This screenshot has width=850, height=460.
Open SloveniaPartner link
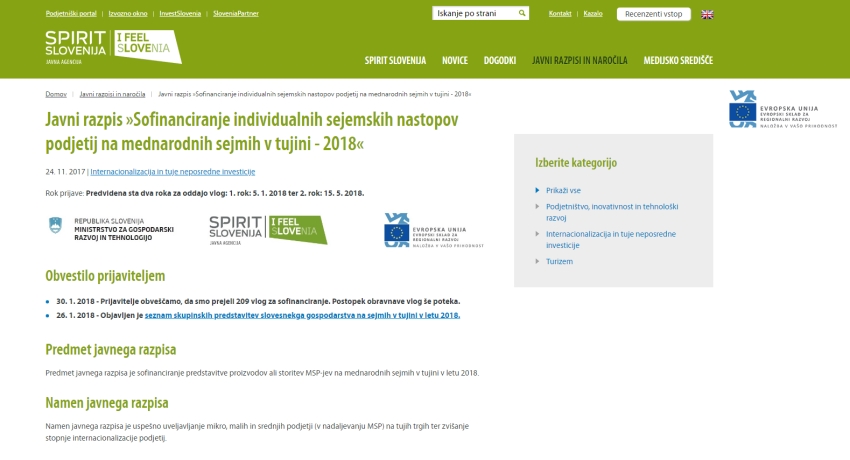pos(236,14)
